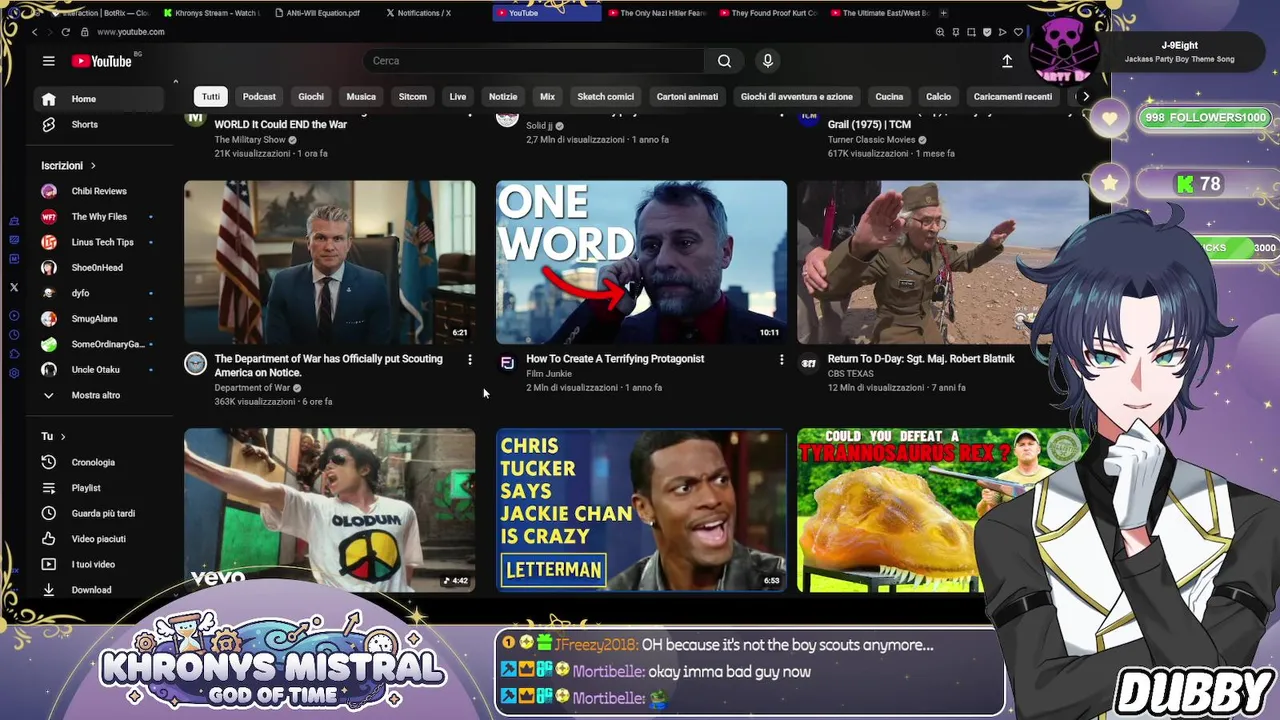Image resolution: width=1280 pixels, height=720 pixels.
Task: Open ONE WORD Terrifying Protagonist thumbnail
Action: point(641,262)
